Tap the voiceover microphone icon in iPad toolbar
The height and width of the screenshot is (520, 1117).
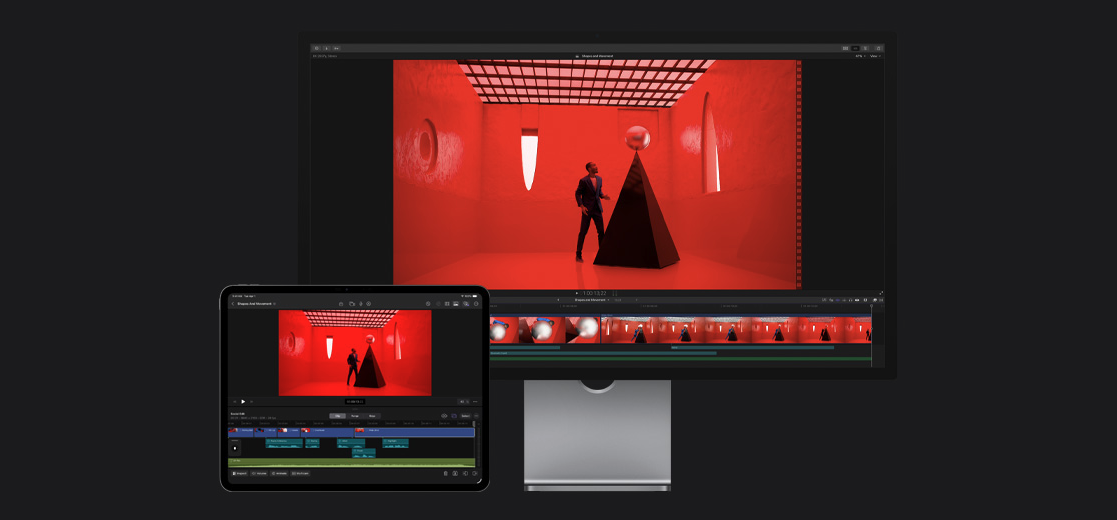point(360,303)
